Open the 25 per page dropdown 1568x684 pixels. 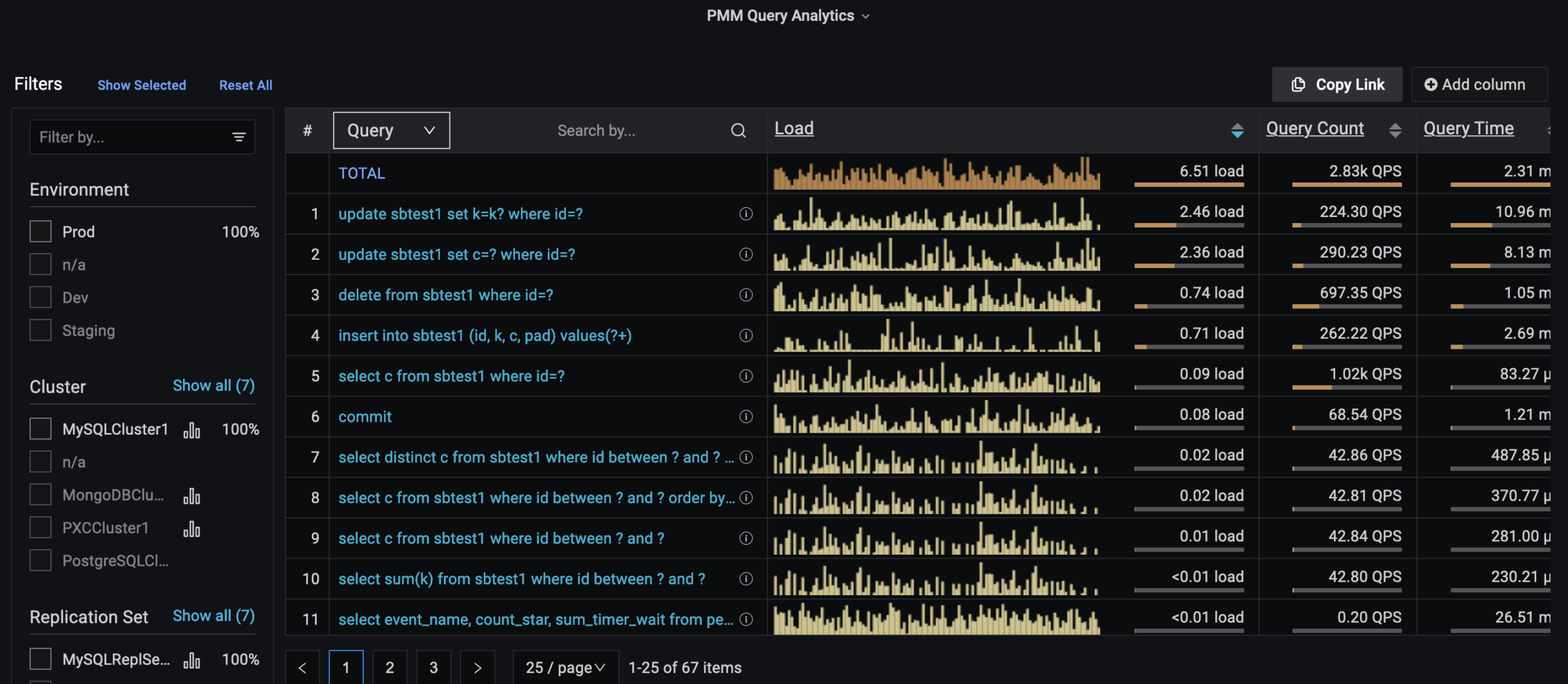click(564, 667)
